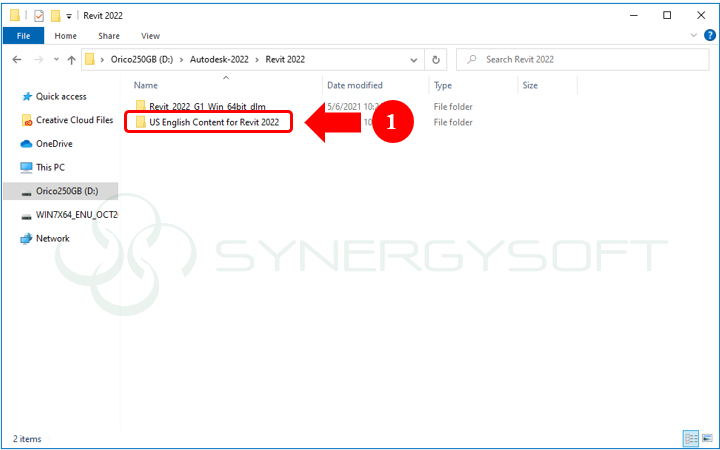Expand the address bar history dropdown

[414, 60]
